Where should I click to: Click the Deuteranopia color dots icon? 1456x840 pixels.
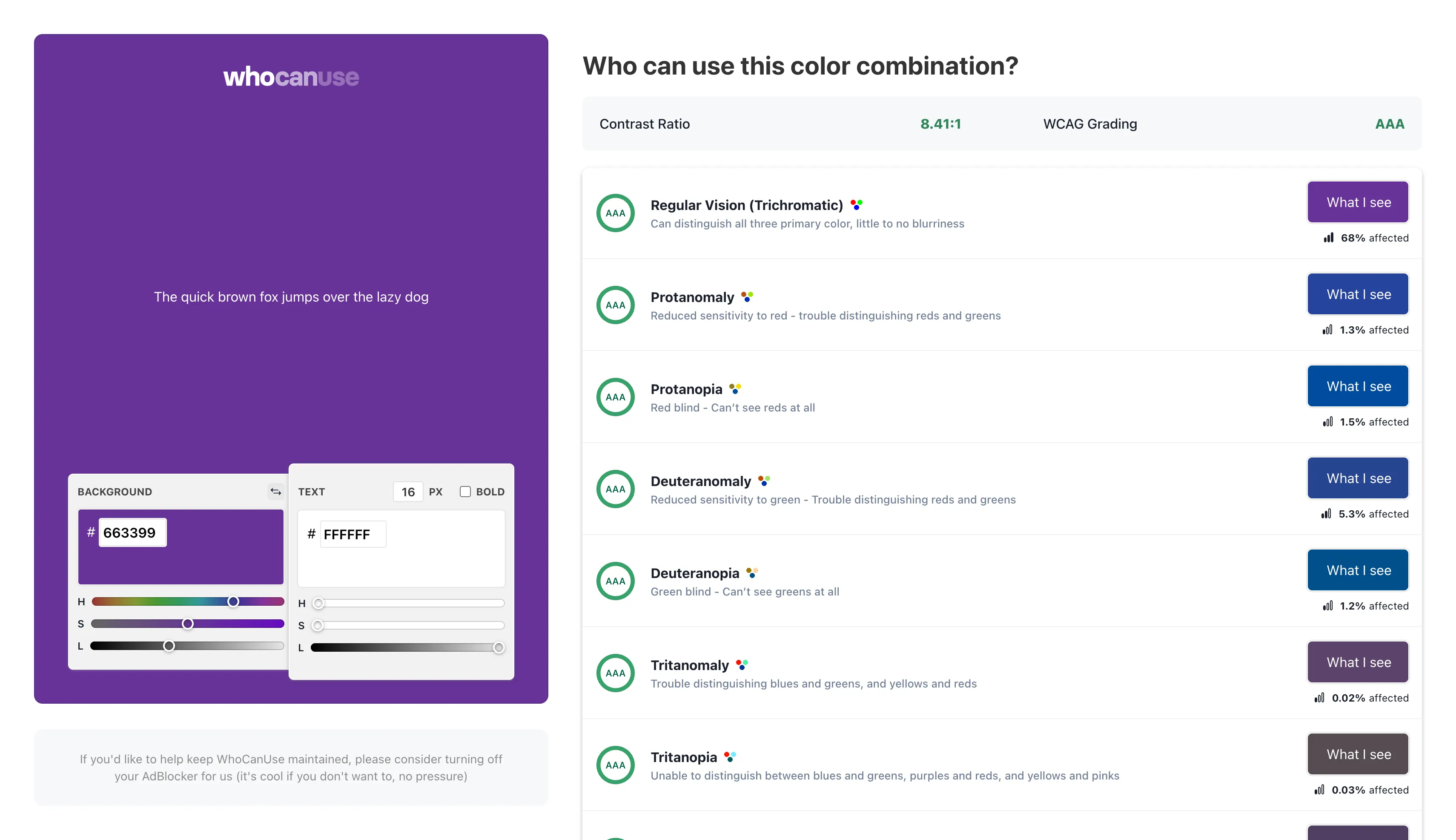point(752,573)
